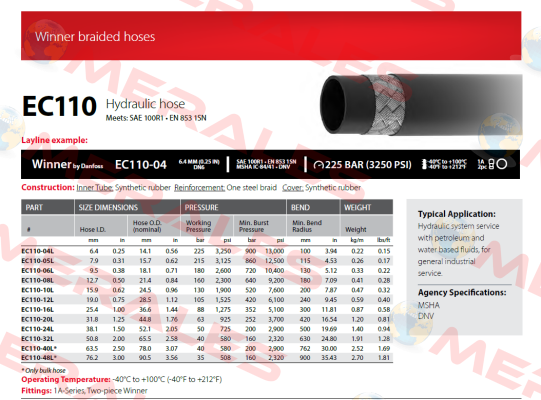Click the 'Winner by Danfoss' logo in layline
Image resolution: width=541 pixels, height=400 pixels.
coord(68,164)
